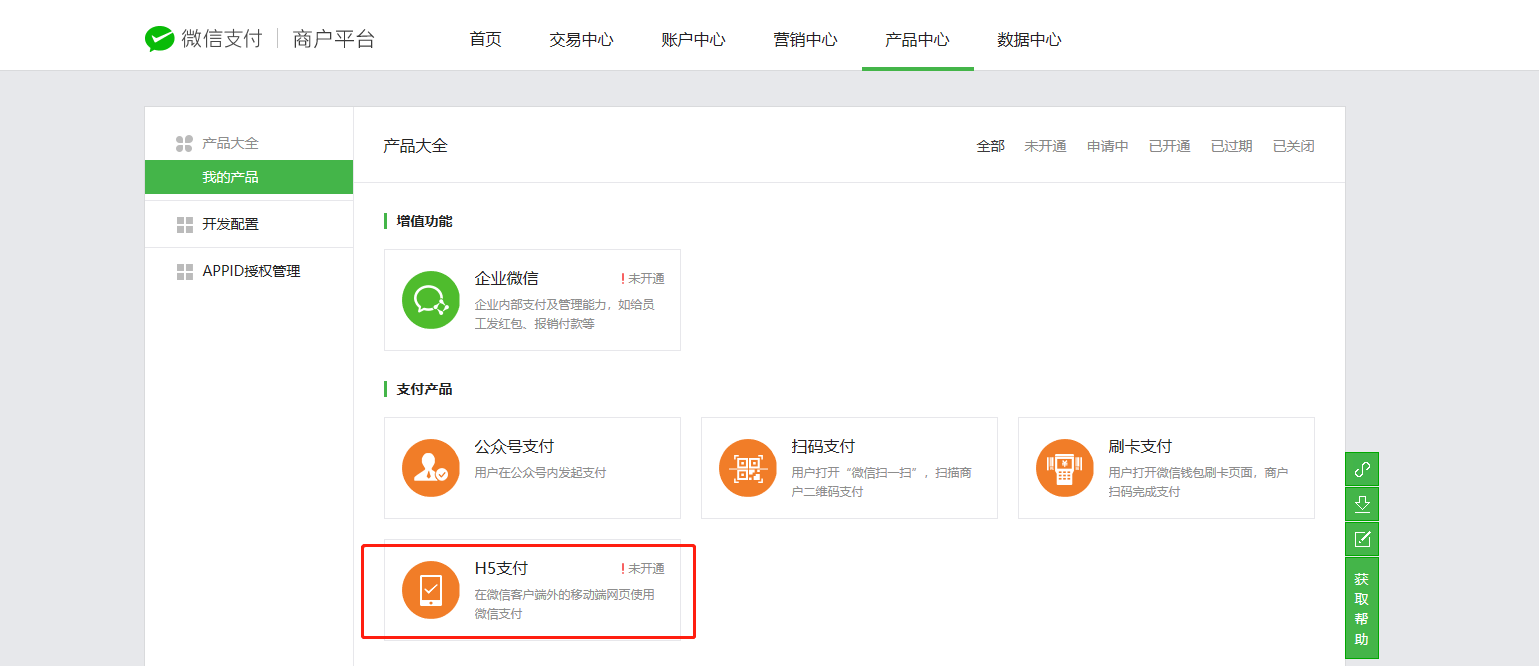1539x666 pixels.
Task: Click the 产品大全 page title in the content area
Action: pos(415,146)
